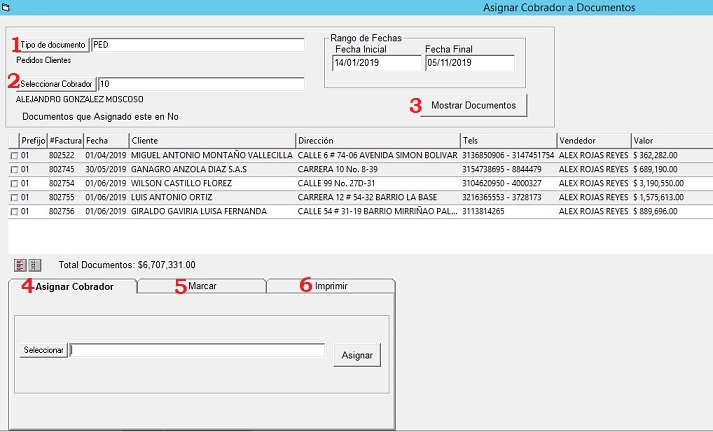713x432 pixels.
Task: Open the Tipo de documento selector
Action: (53, 45)
